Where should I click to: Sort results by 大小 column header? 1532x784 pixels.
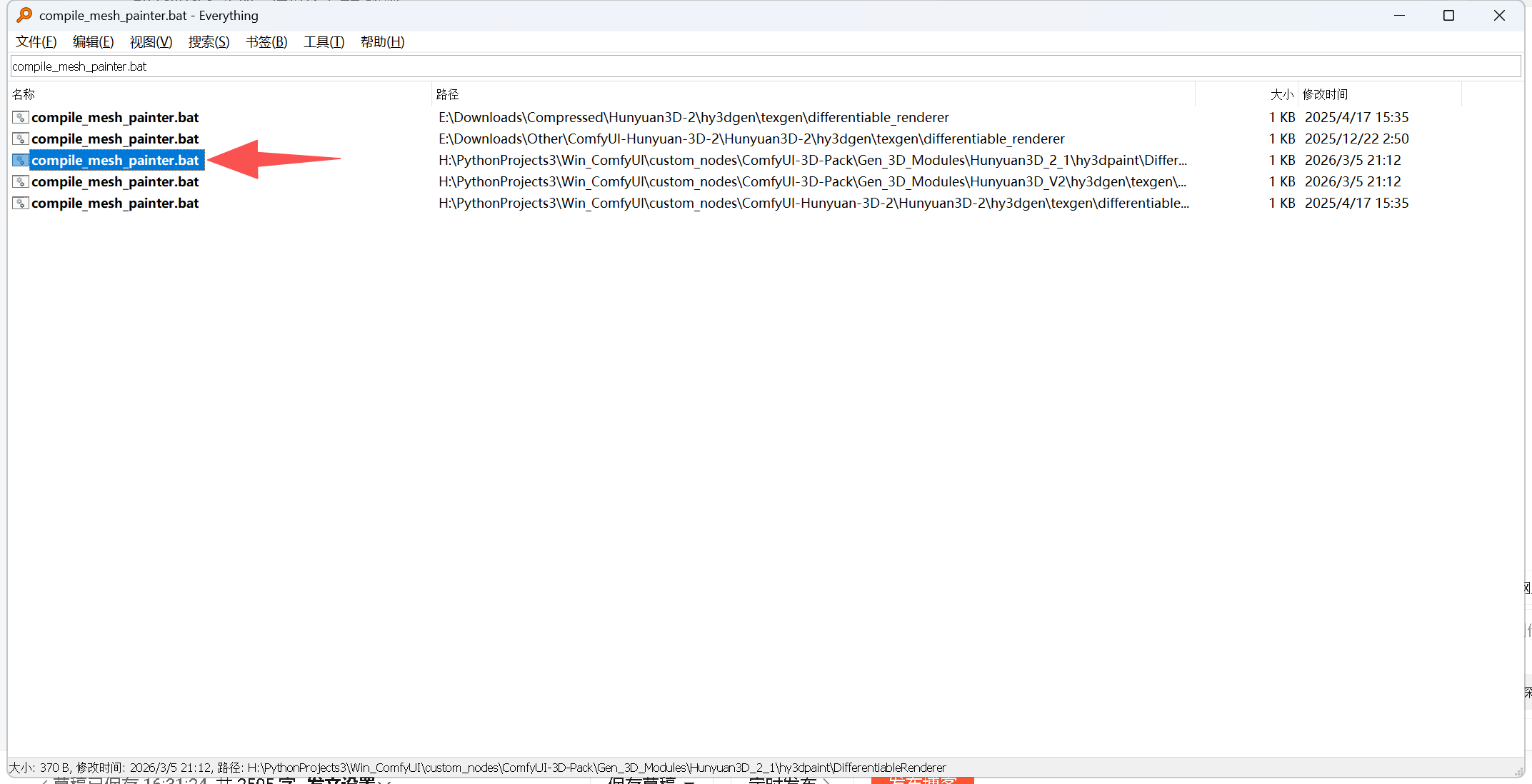point(1281,94)
